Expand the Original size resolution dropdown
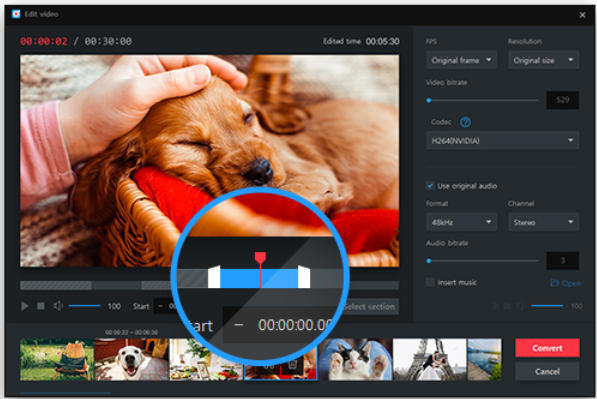 [544, 60]
